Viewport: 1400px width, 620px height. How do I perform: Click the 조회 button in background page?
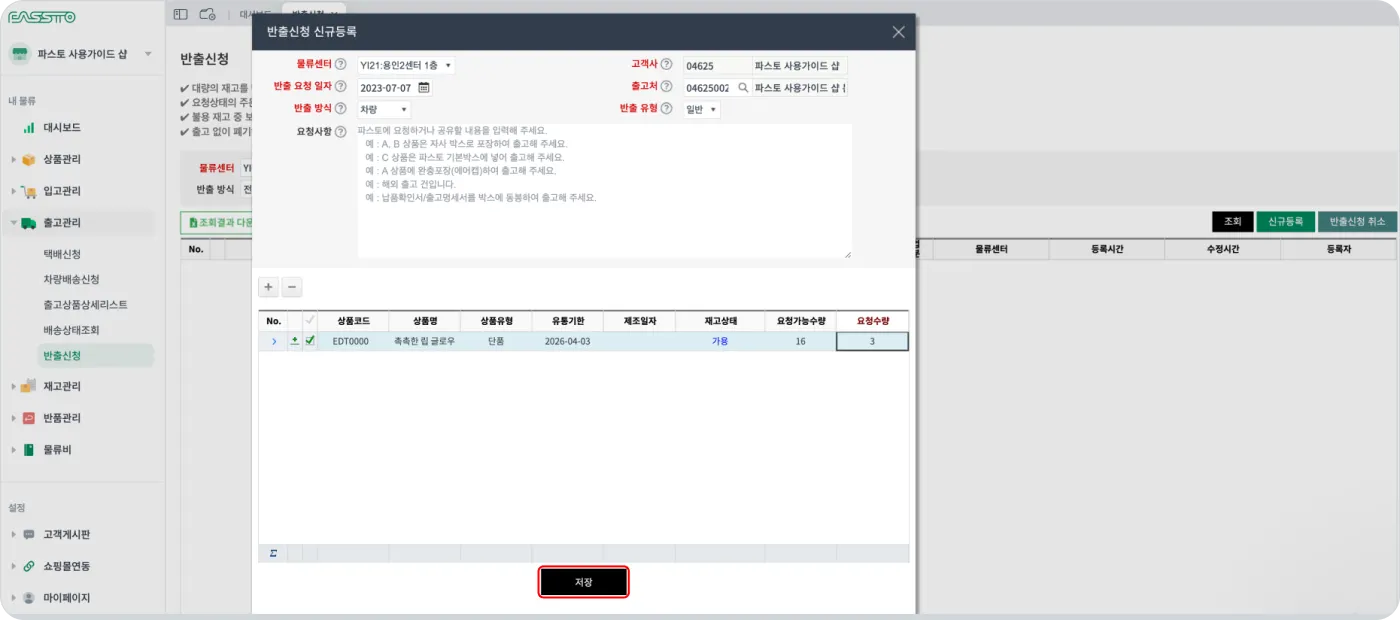1232,222
